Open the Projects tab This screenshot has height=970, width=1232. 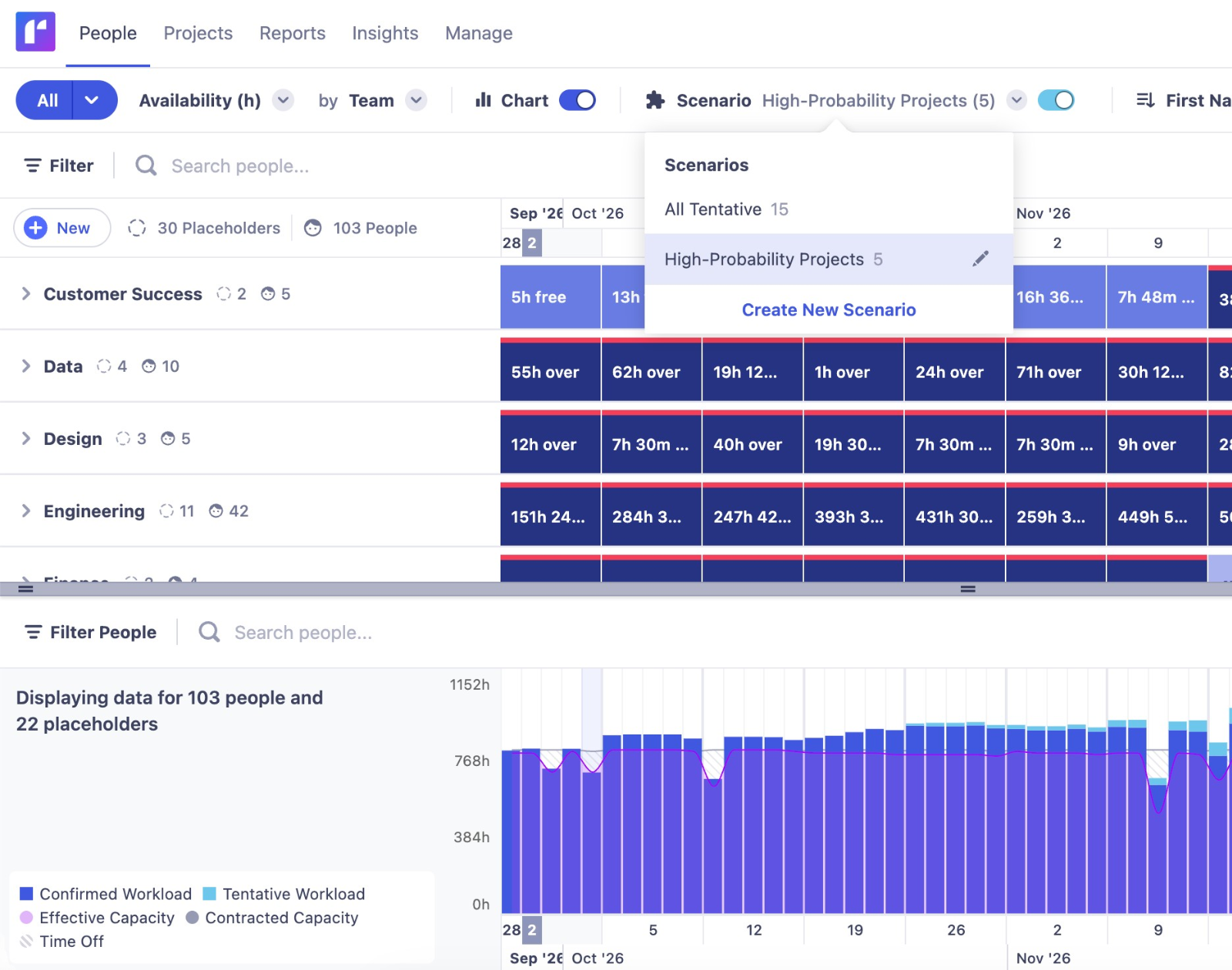click(198, 33)
